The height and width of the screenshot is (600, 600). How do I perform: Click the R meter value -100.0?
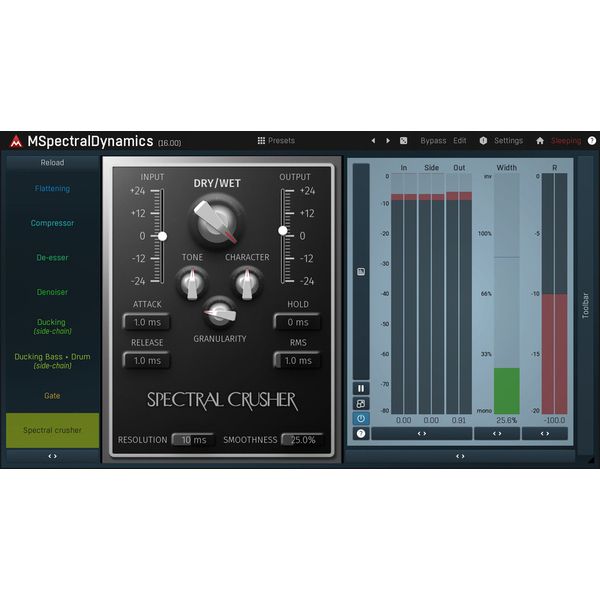(554, 420)
